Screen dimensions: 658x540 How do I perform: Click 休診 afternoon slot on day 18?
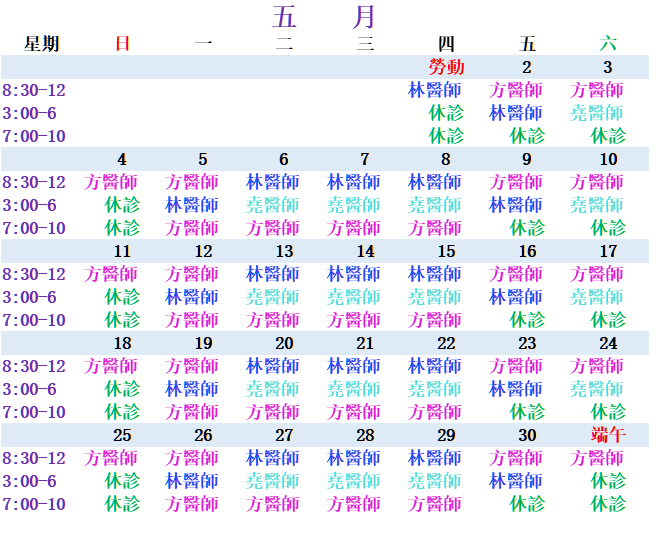pyautogui.click(x=122, y=389)
